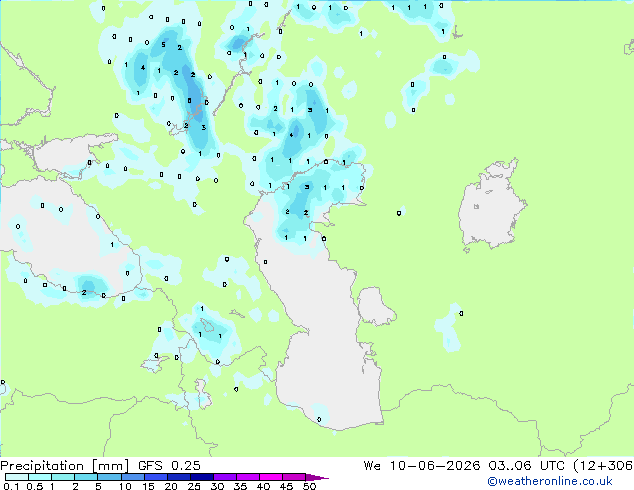Select the 20 mm legend color box
634x490 pixels.
point(178,477)
